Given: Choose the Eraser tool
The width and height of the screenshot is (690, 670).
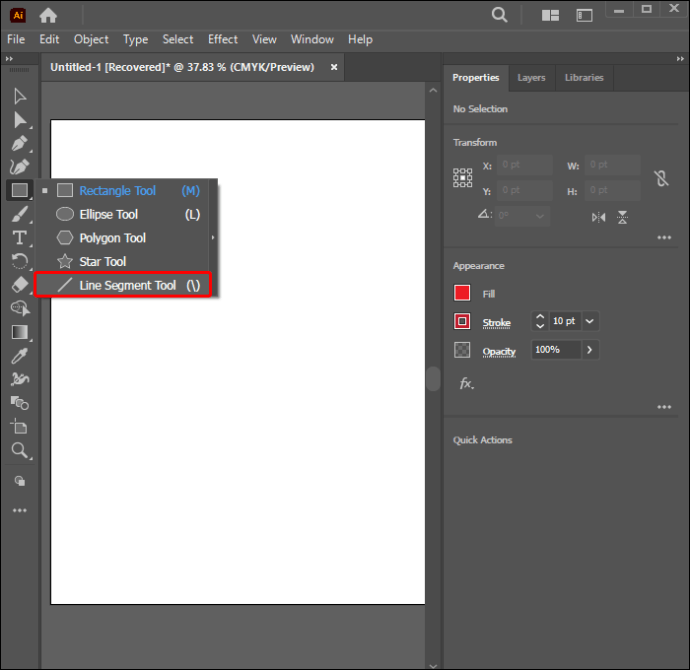Looking at the screenshot, I should point(19,285).
